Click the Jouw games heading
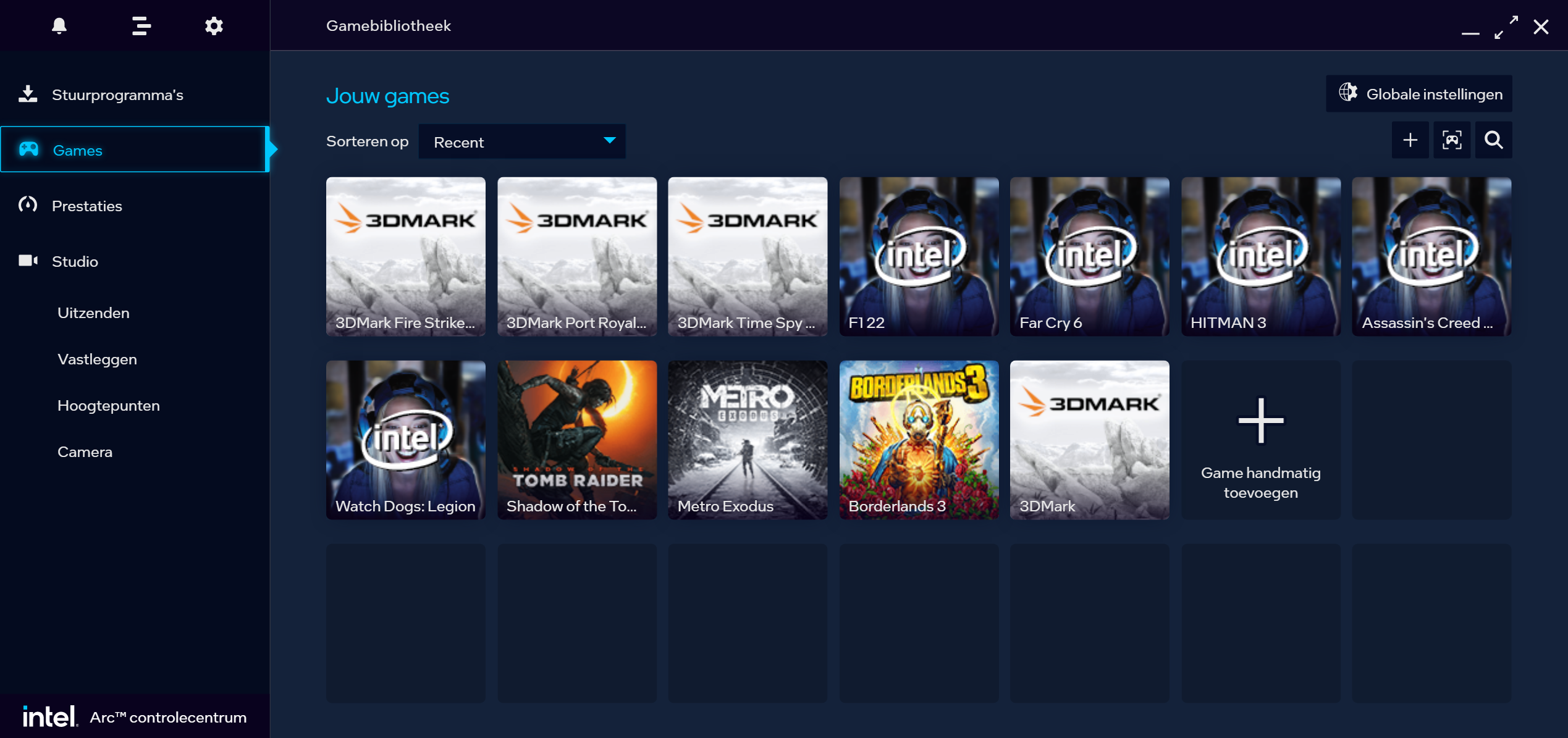This screenshot has width=1568, height=738. tap(387, 96)
